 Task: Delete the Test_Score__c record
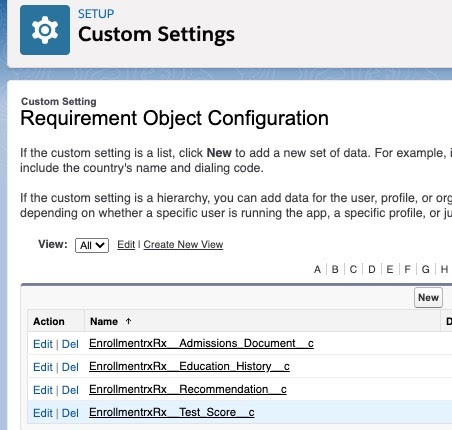[70, 413]
